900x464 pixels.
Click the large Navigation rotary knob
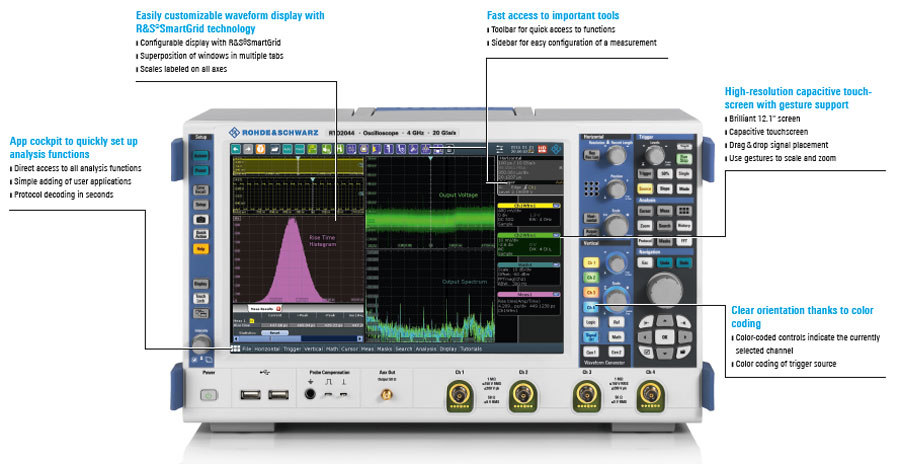(664, 289)
